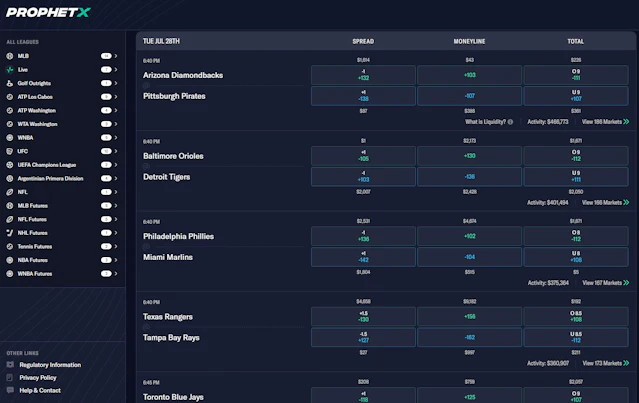Click the What is Liquidity? link
Screen dimensions: 639x403
point(485,122)
